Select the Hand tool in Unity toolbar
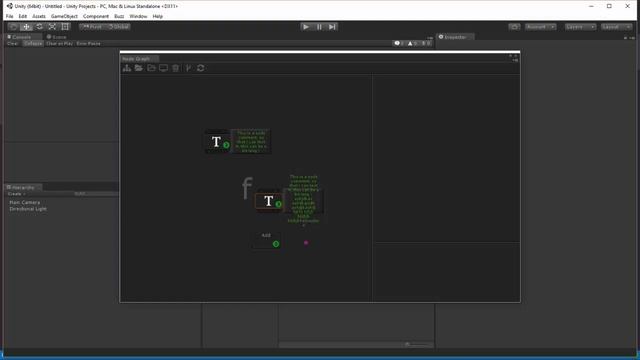 (13, 27)
